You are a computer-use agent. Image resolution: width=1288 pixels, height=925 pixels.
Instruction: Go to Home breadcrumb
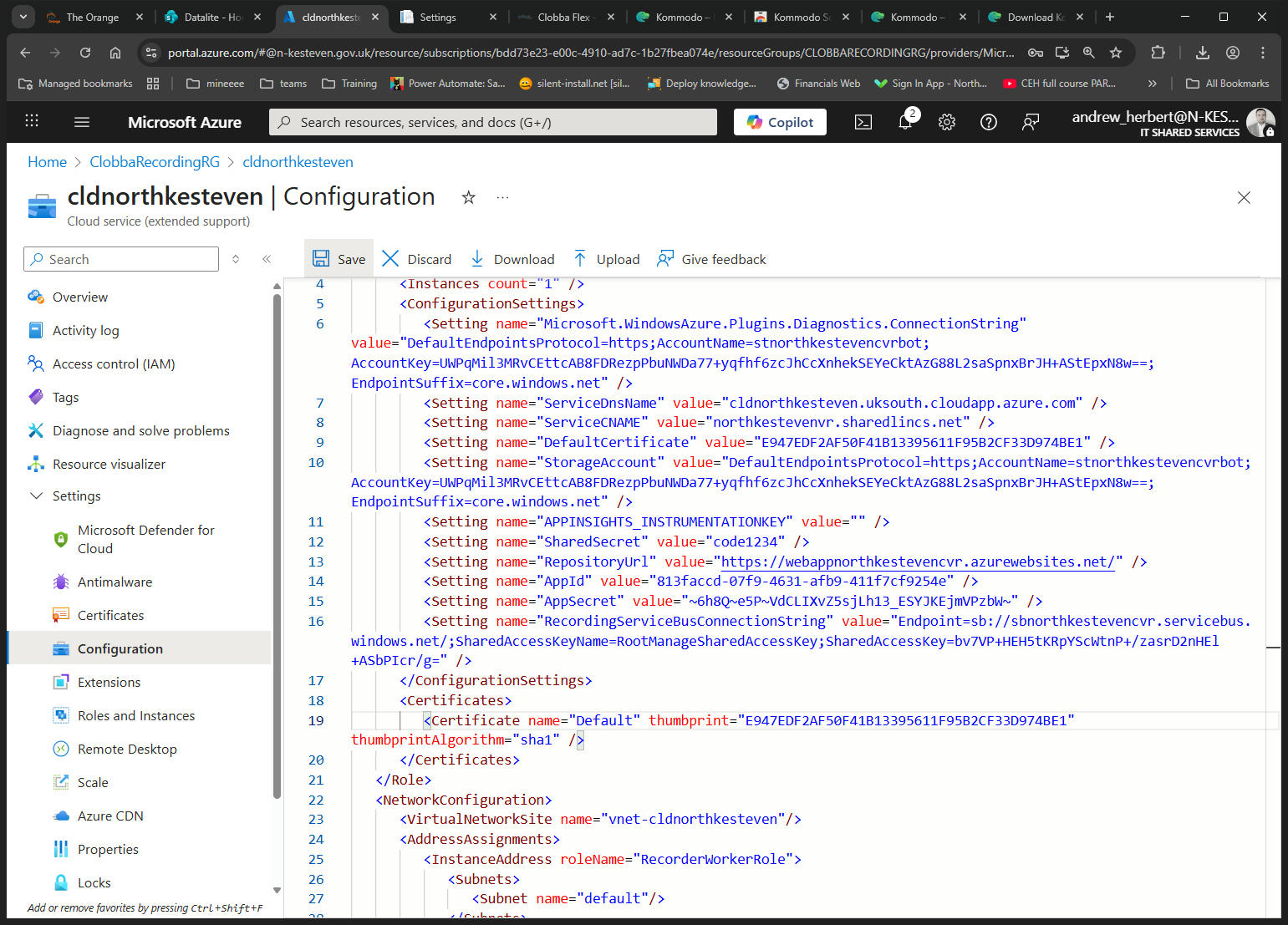point(47,162)
